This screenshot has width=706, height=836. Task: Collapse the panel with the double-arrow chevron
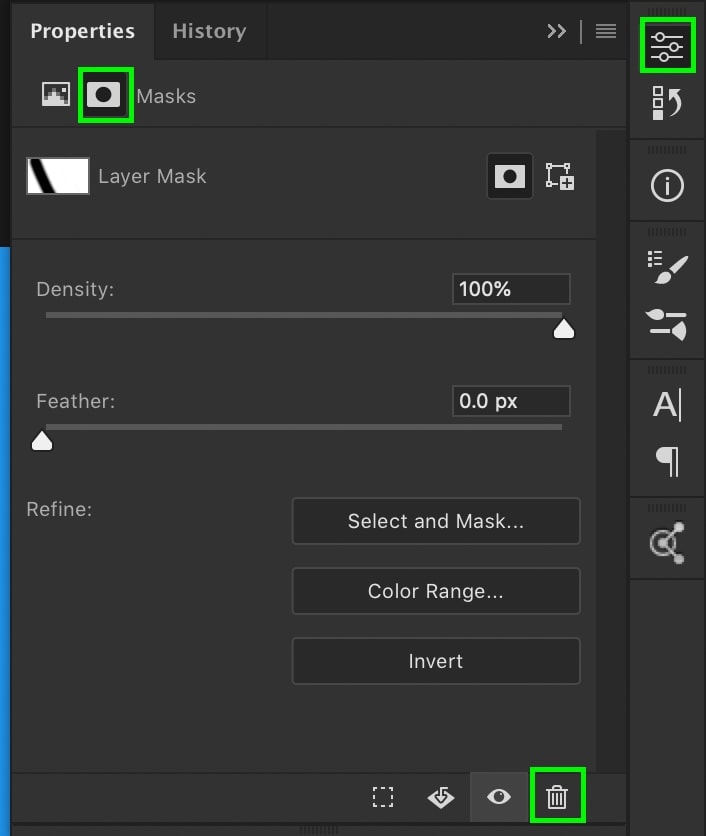[x=556, y=31]
